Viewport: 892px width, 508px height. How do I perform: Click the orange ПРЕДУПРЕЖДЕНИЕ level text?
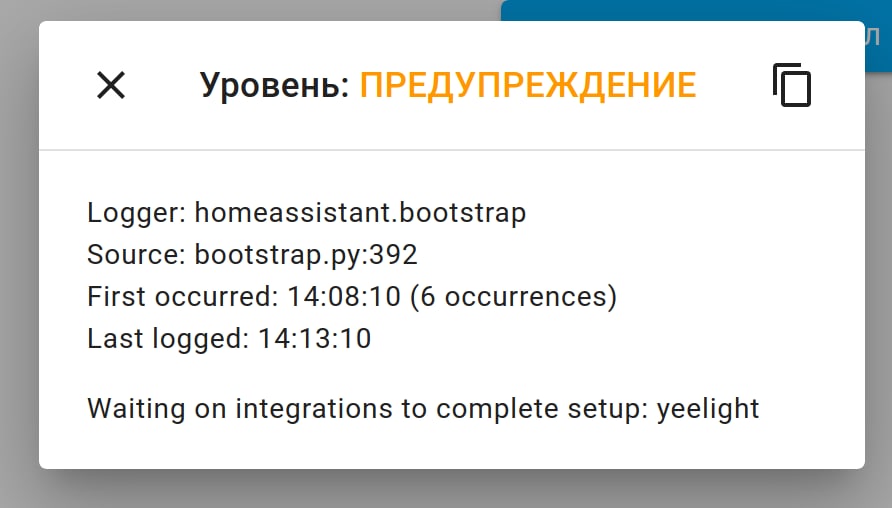527,86
